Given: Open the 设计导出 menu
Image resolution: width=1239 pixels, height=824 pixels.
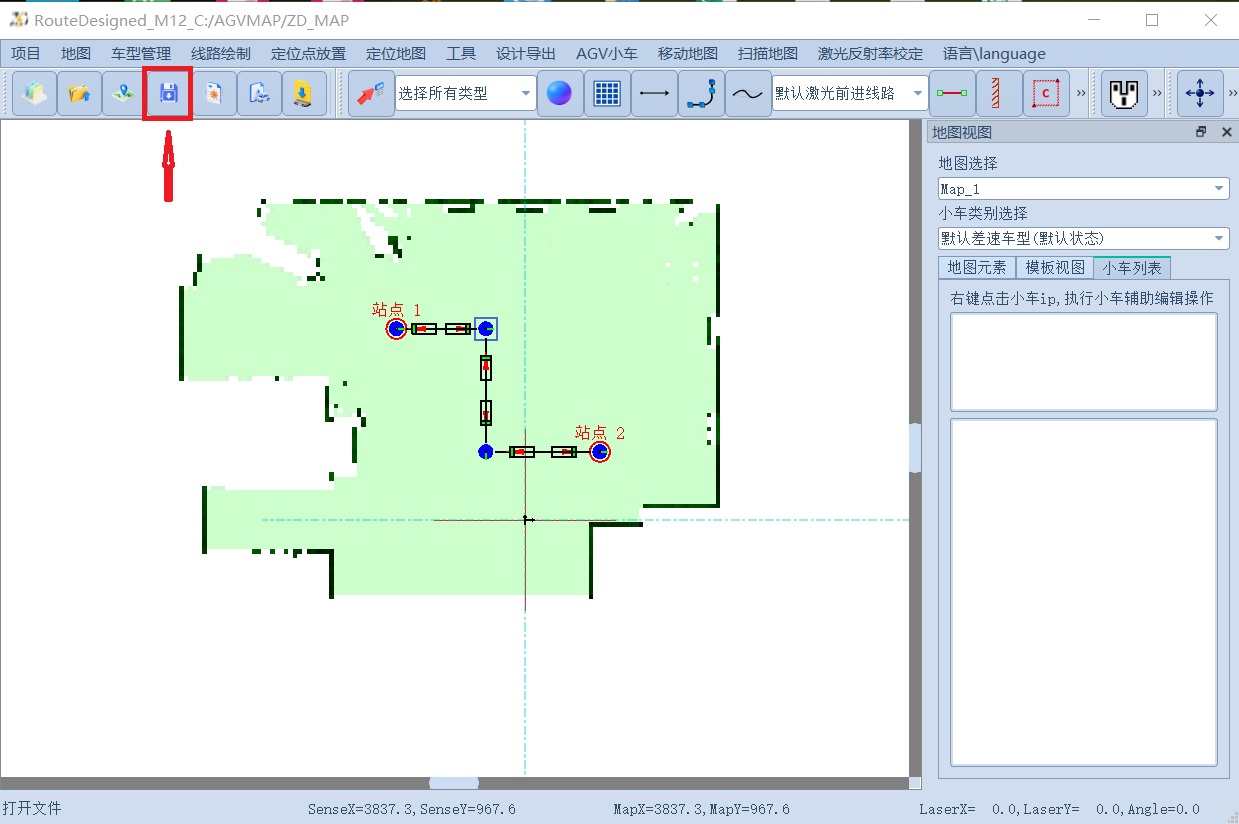Looking at the screenshot, I should click(x=526, y=54).
